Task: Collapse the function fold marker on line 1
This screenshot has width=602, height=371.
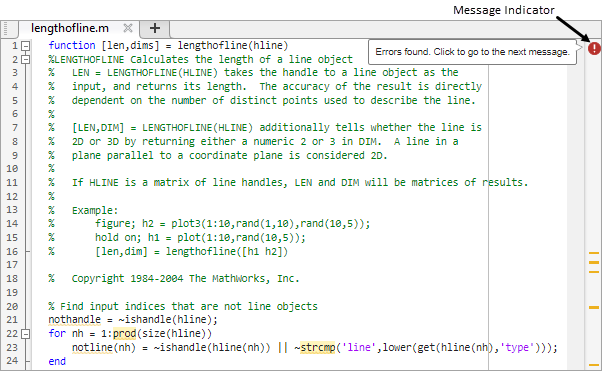Action: pyautogui.click(x=26, y=46)
